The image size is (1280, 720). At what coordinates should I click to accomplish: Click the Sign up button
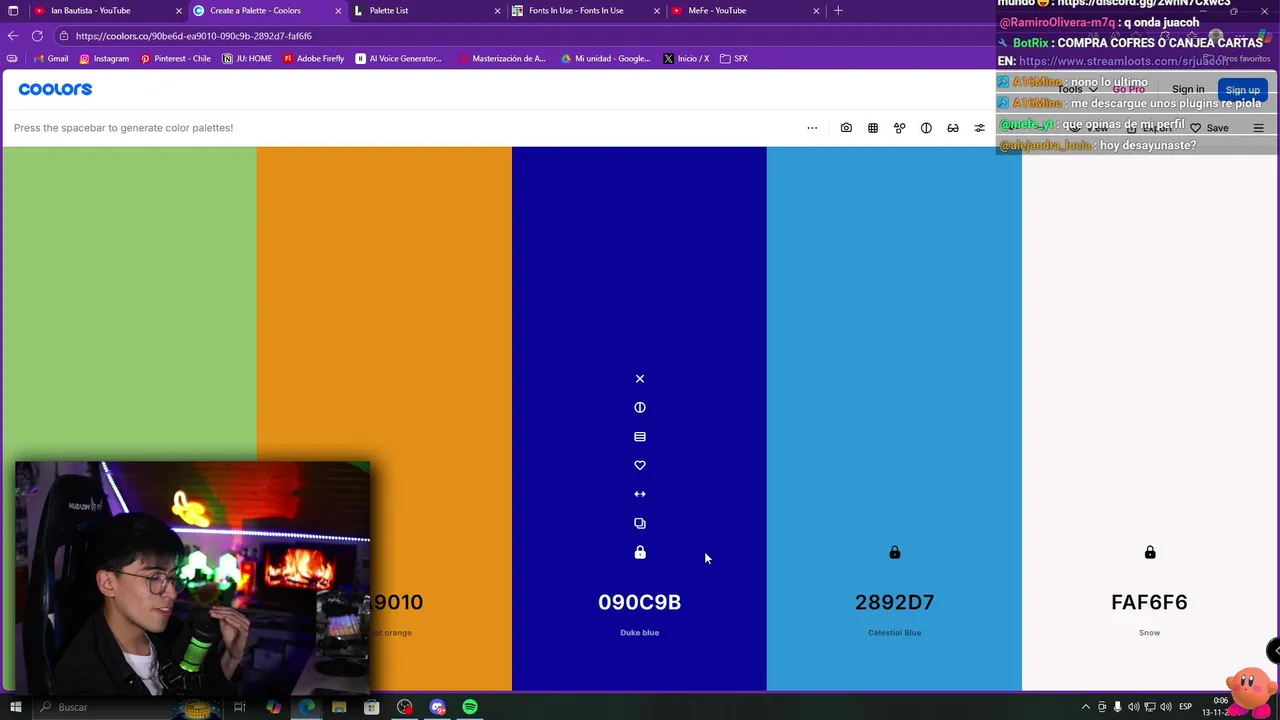click(1243, 90)
